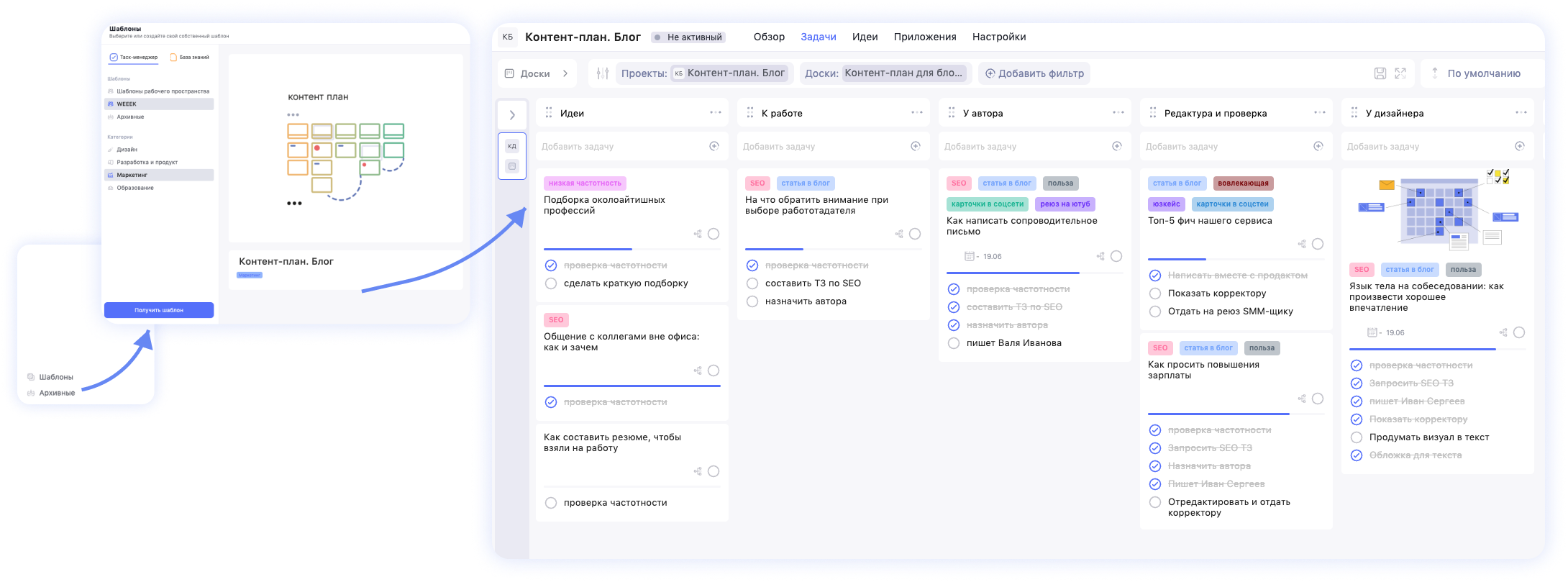
Task: Open Не активный status dropdown
Action: tap(688, 37)
